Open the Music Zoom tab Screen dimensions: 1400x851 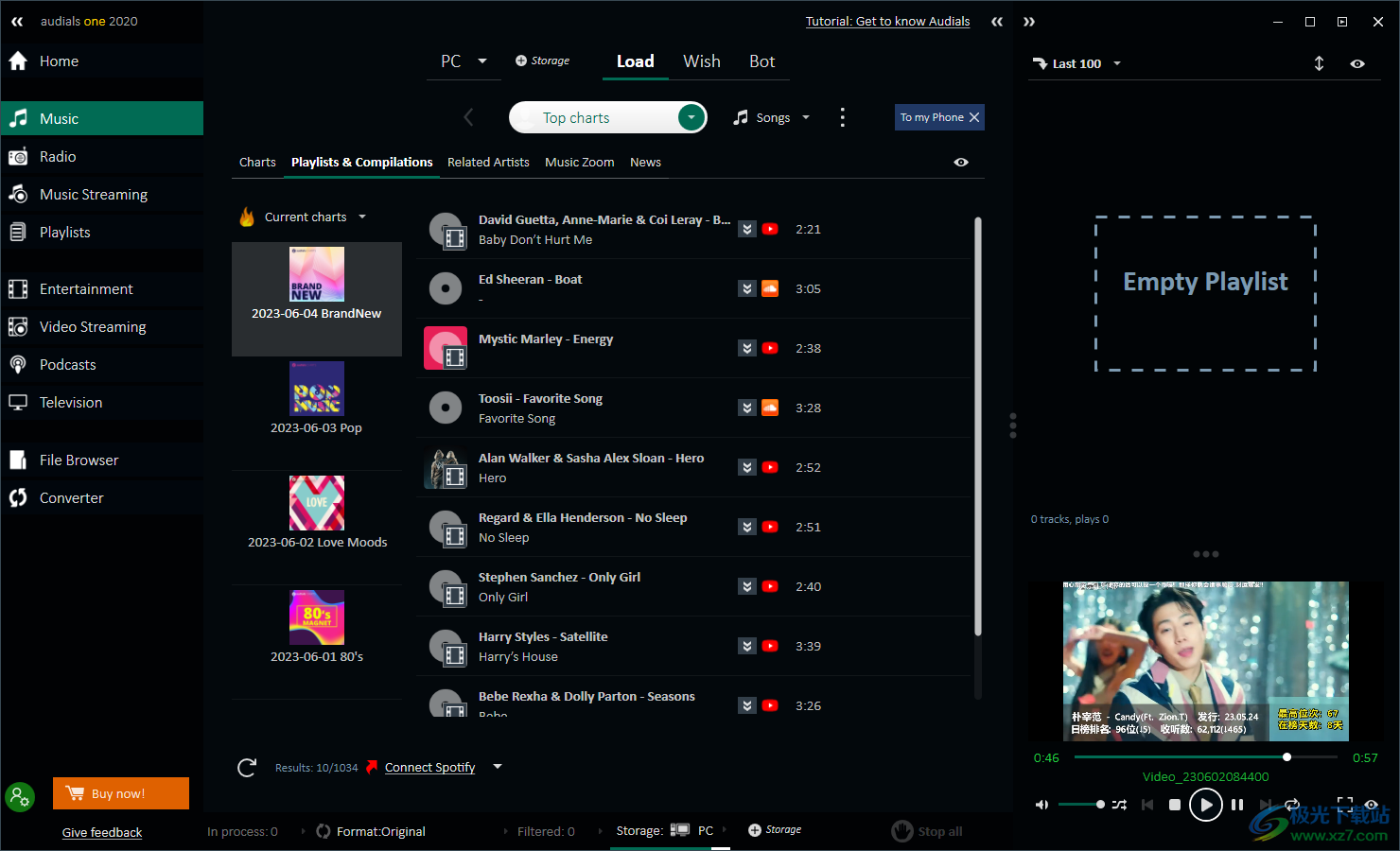(x=580, y=163)
